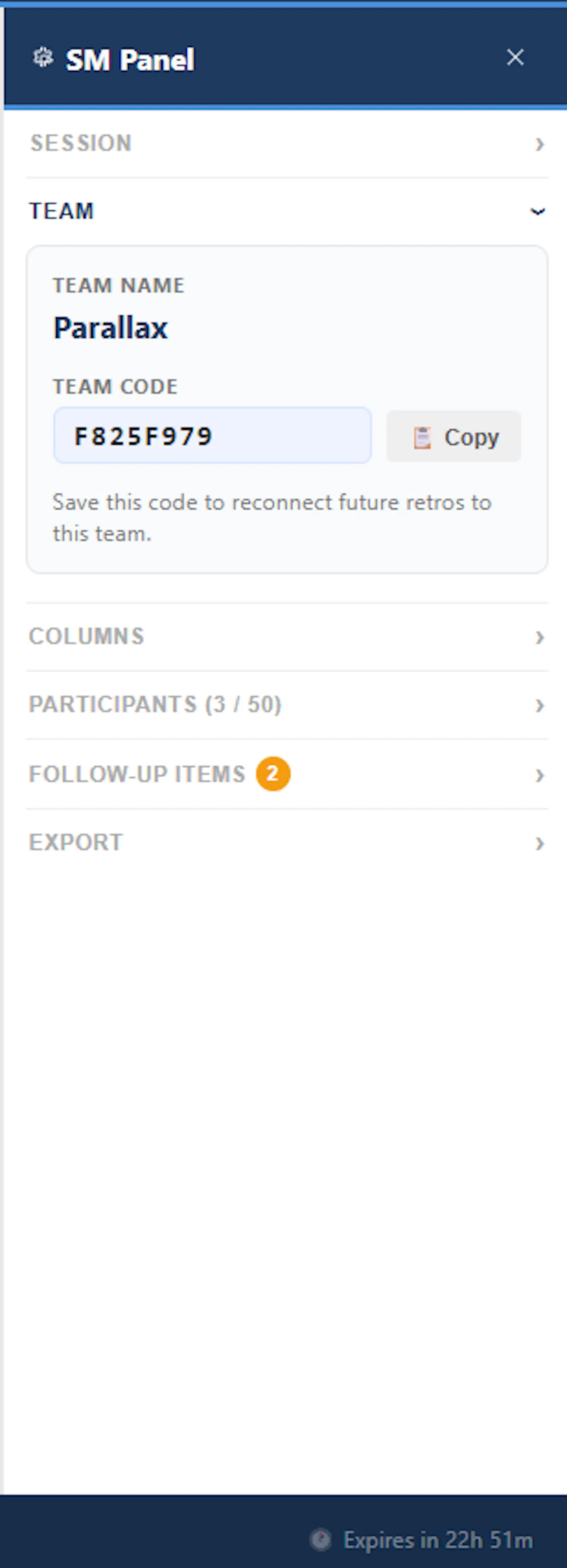The height and width of the screenshot is (1568, 567).
Task: Open PARTICIPANTS (3 / 50) label
Action: (155, 704)
